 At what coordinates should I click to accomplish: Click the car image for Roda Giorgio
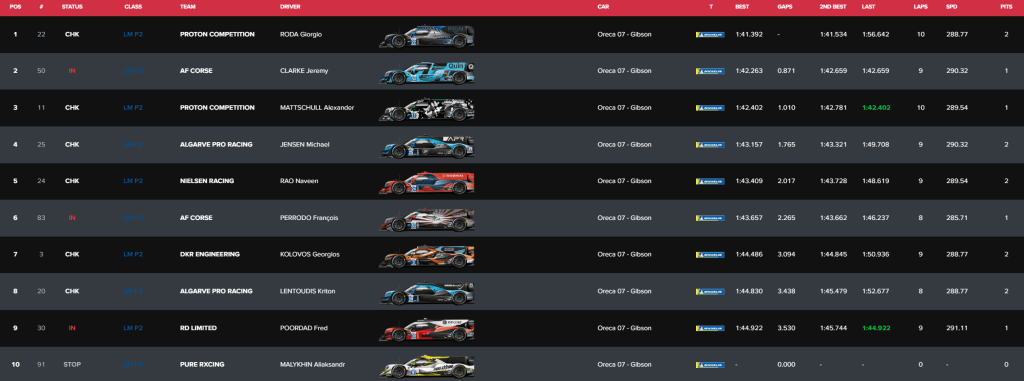426,37
